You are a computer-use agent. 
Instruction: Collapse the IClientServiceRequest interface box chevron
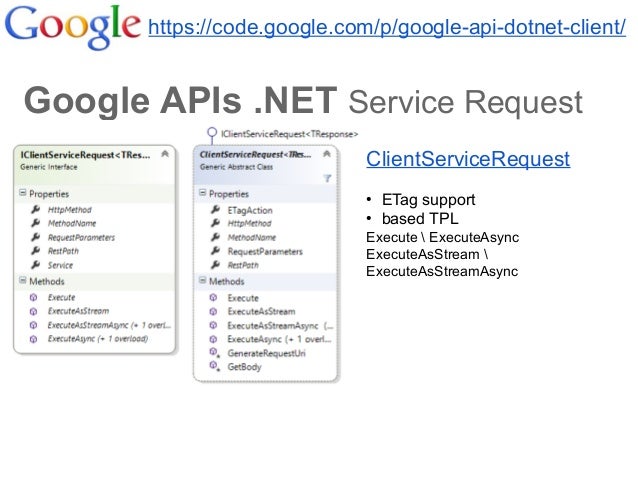[x=165, y=154]
